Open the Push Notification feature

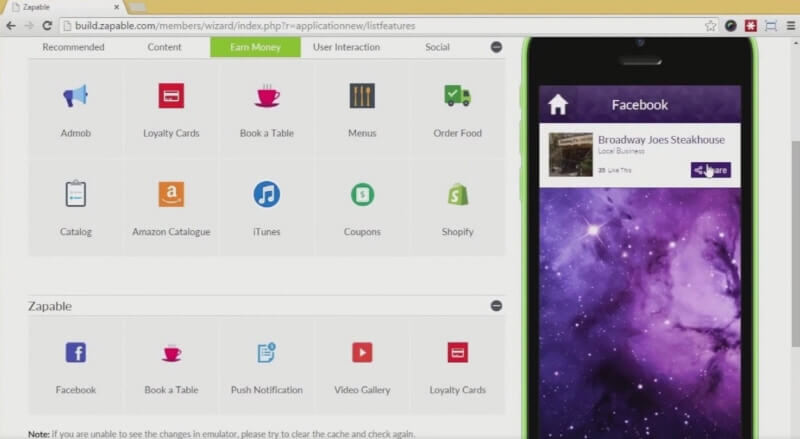[x=266, y=352]
